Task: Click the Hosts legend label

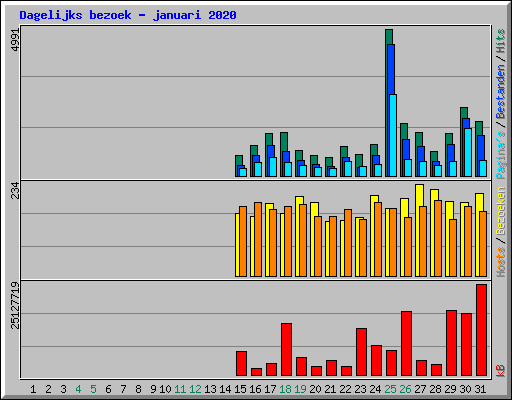Action: tap(500, 262)
